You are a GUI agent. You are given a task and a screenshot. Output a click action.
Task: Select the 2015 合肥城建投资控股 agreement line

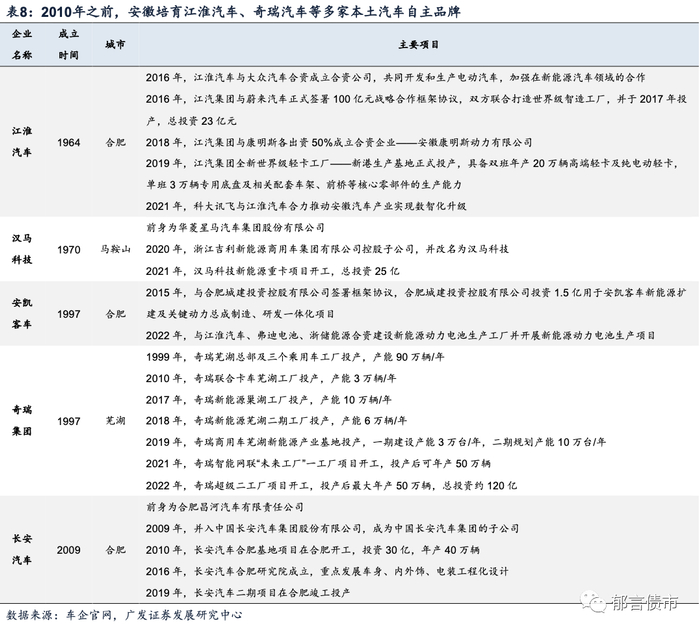[416, 292]
